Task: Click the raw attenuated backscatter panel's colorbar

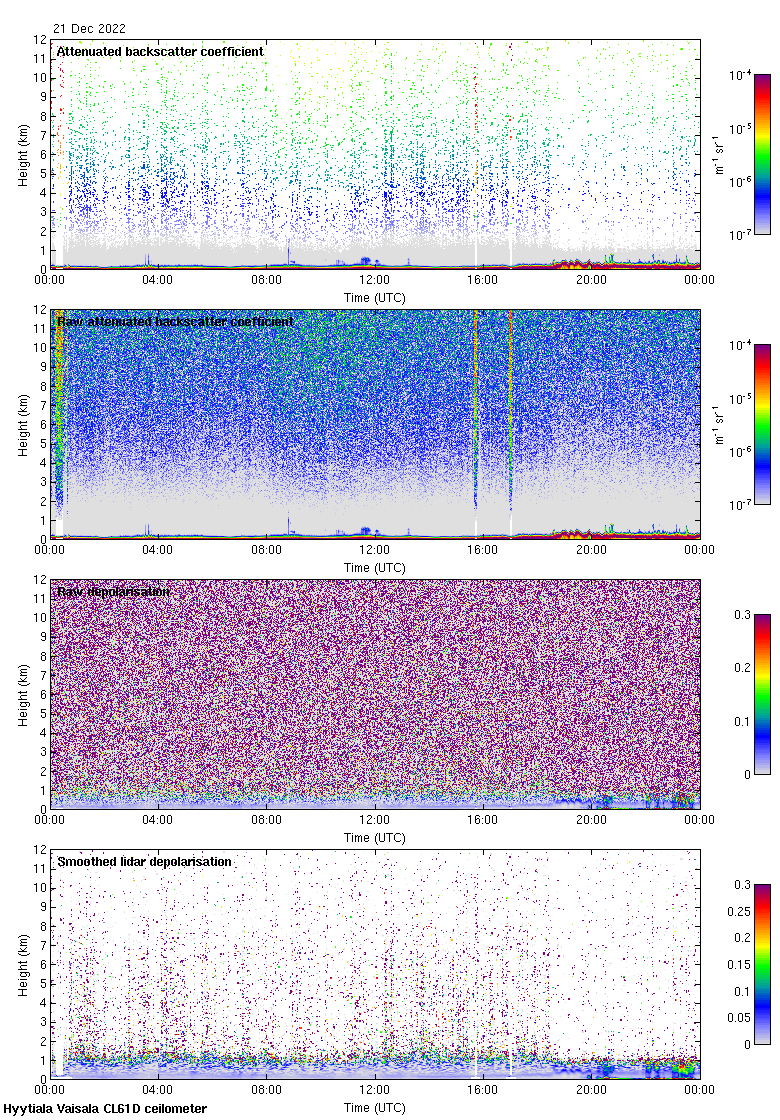Action: 762,424
